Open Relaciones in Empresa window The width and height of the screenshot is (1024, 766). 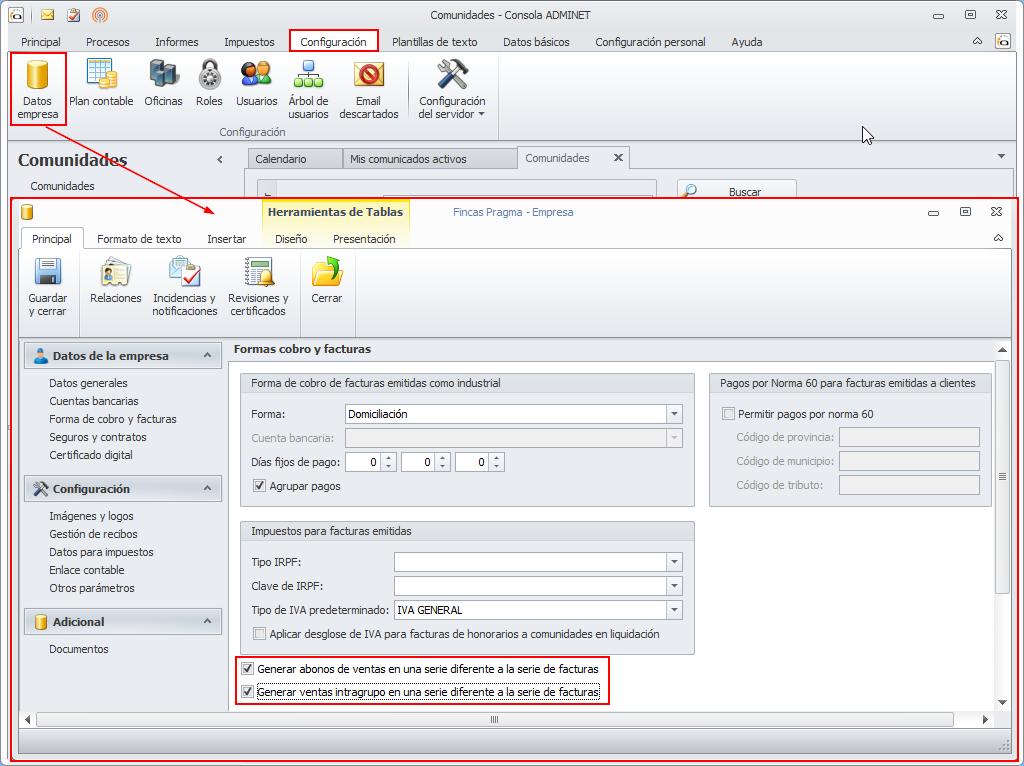116,281
